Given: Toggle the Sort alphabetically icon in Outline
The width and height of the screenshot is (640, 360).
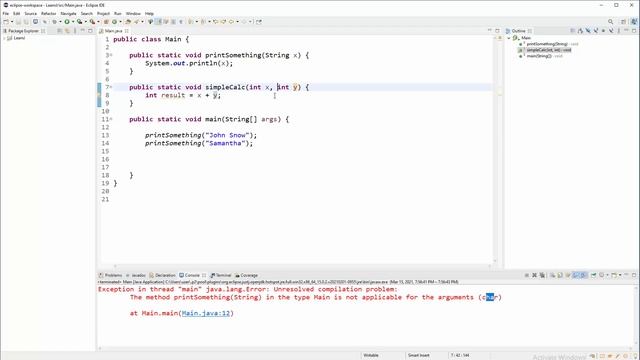Looking at the screenshot, I should pyautogui.click(x=580, y=31).
